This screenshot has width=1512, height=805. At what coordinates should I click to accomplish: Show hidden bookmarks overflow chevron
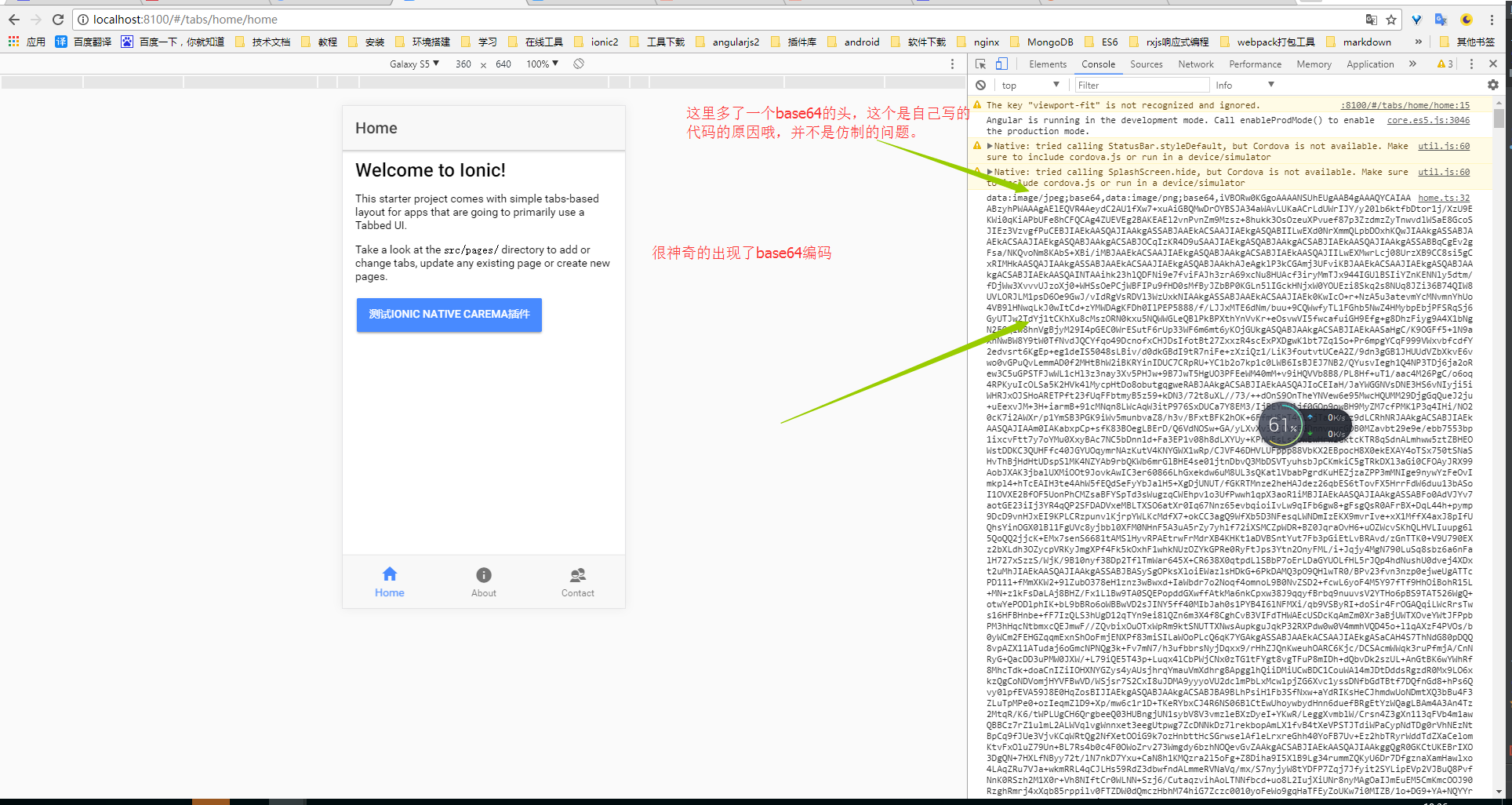(x=1418, y=42)
